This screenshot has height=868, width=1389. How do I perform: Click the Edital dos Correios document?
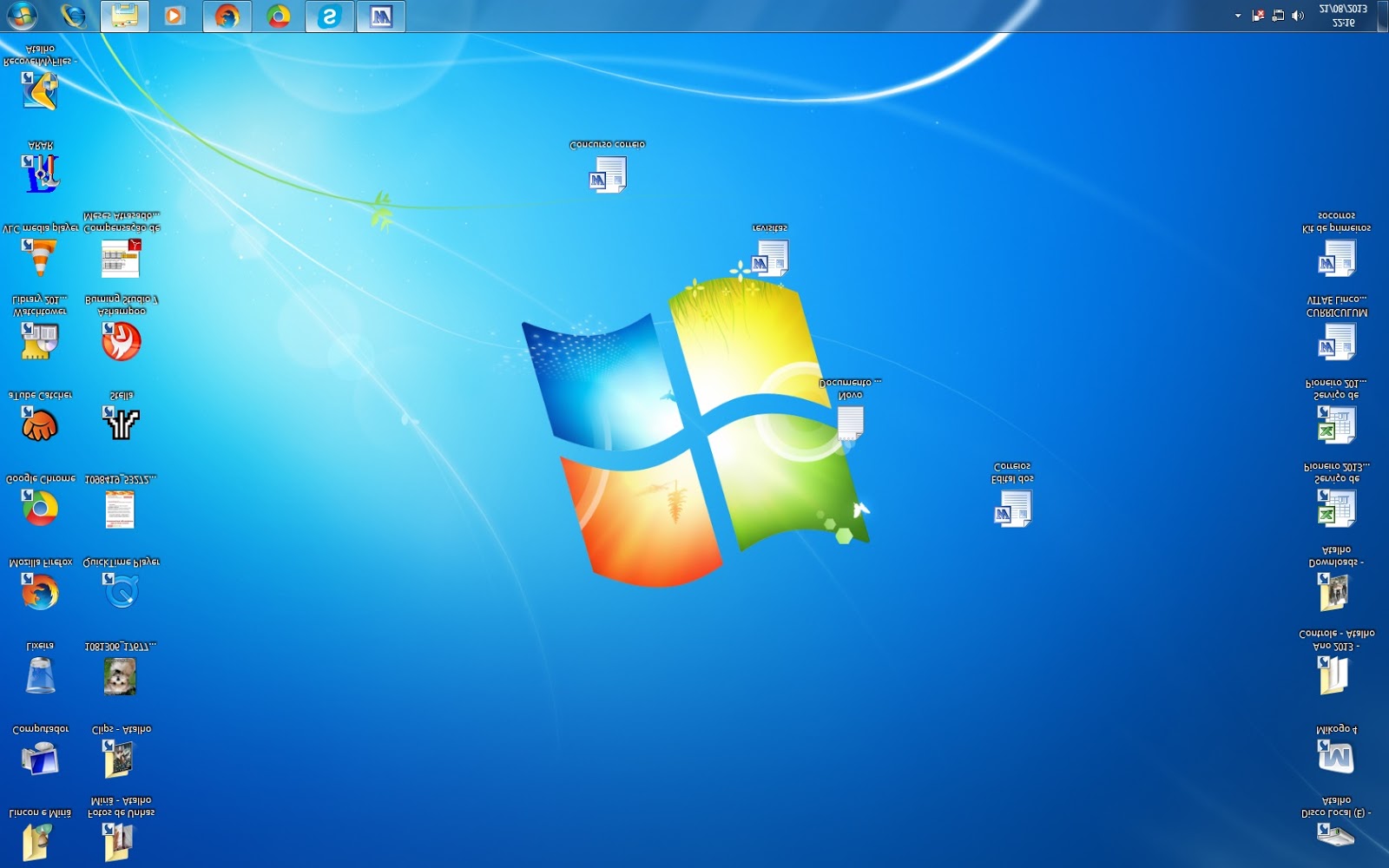tap(1012, 508)
